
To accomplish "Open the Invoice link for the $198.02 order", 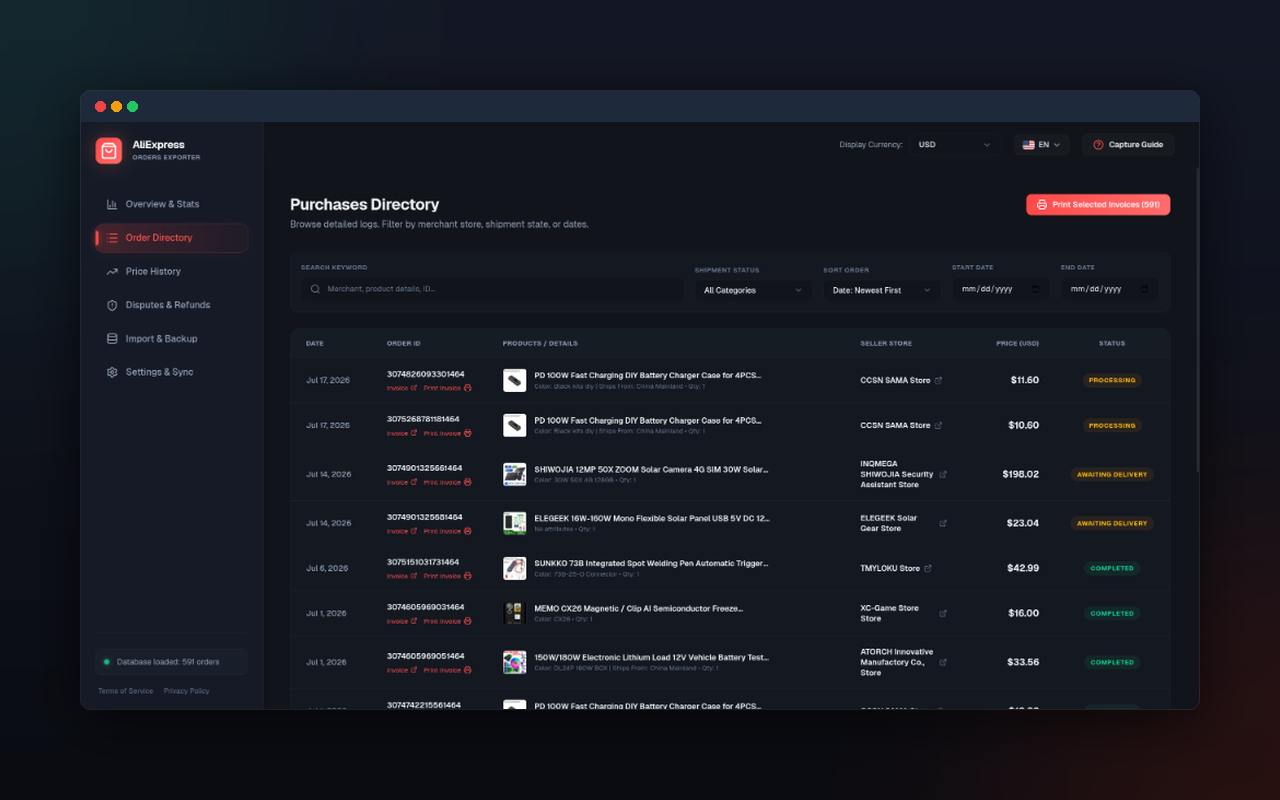I will tap(402, 482).
